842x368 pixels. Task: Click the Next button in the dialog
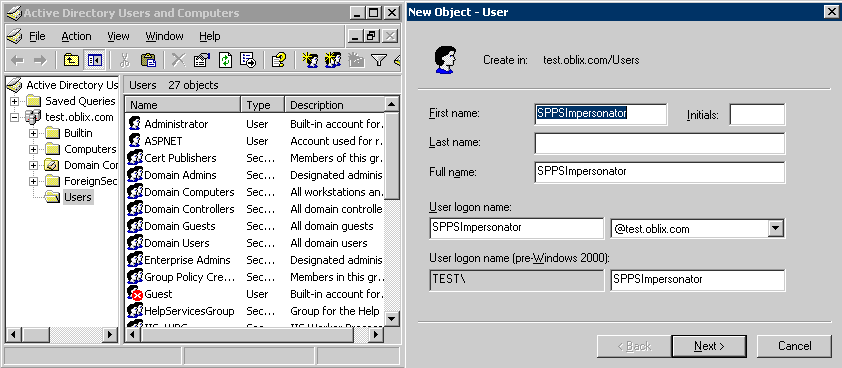(709, 346)
